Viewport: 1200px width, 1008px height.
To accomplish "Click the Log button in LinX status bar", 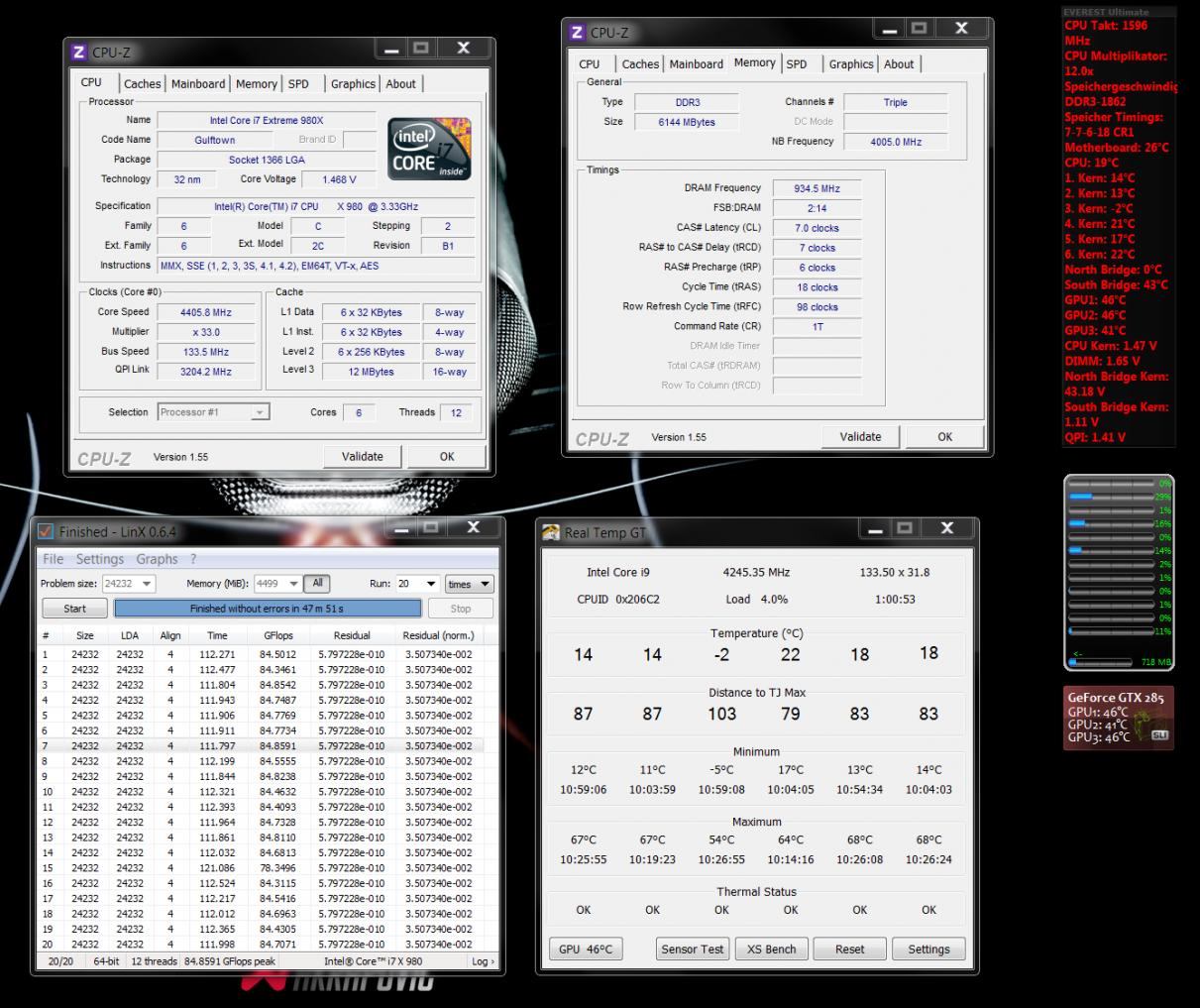I will [x=483, y=960].
